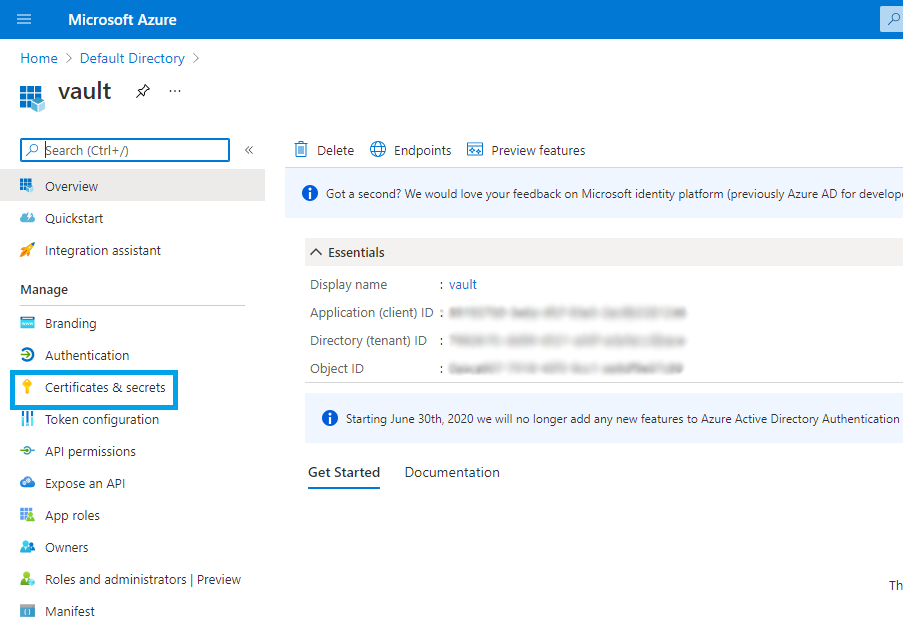This screenshot has width=903, height=634.
Task: Click the Preview features icon
Action: pos(475,149)
